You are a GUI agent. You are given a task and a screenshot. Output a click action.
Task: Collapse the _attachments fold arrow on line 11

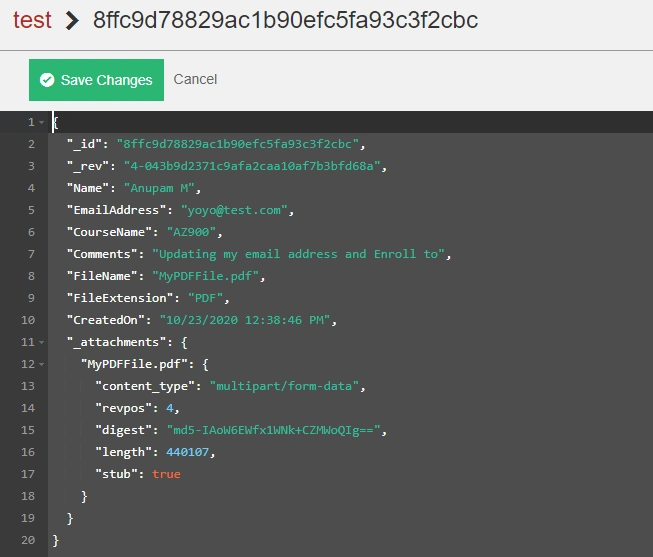pos(41,342)
